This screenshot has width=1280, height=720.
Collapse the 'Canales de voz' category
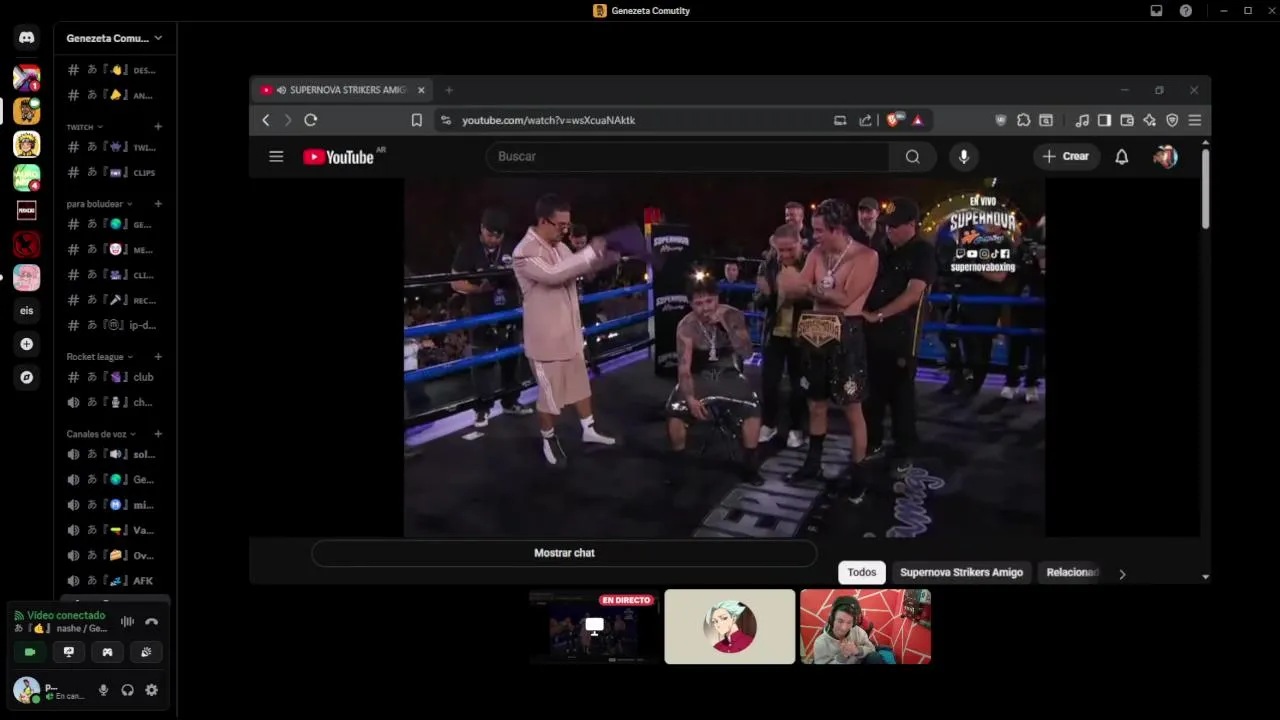(x=101, y=434)
